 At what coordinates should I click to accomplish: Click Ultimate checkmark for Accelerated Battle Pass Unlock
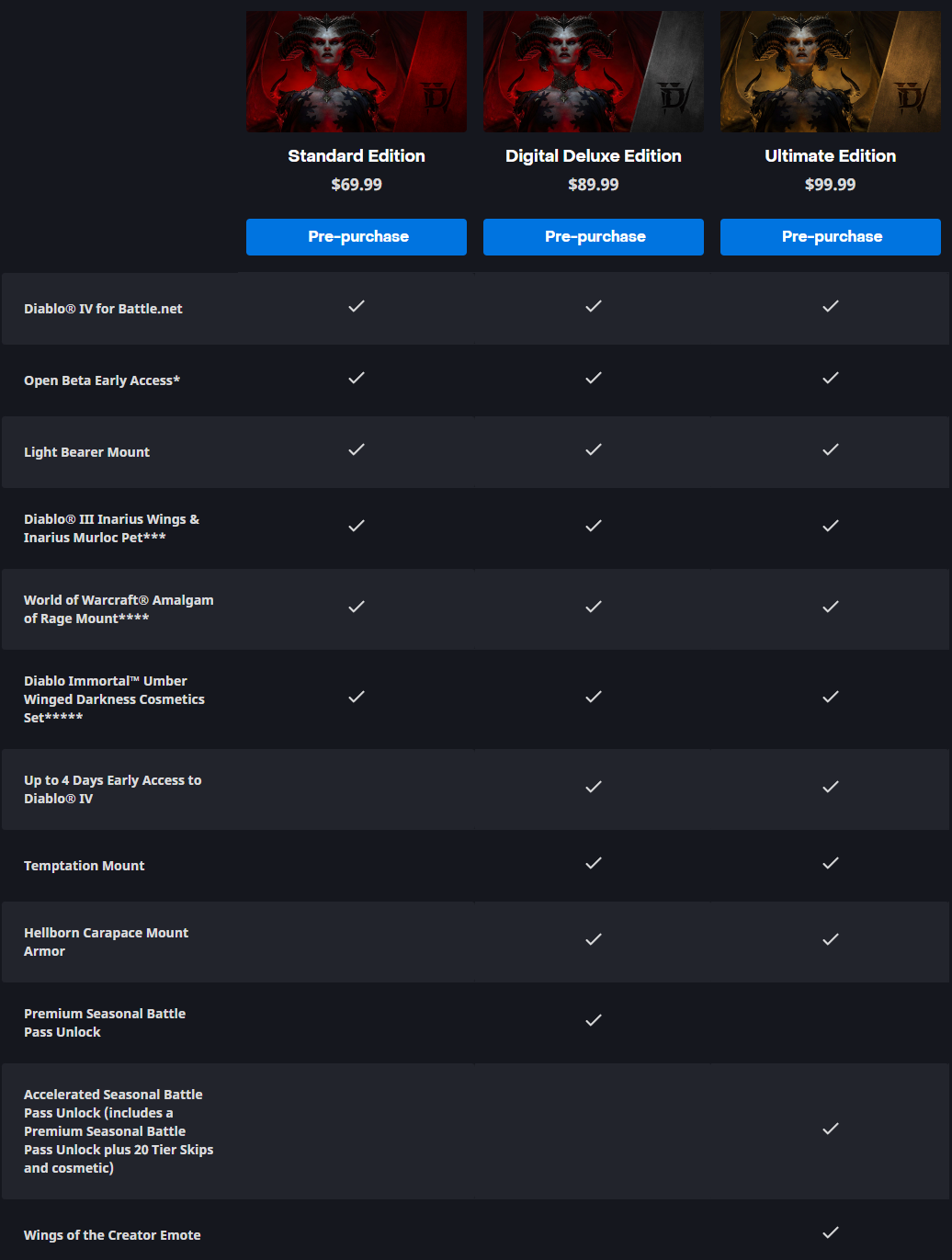click(831, 1129)
